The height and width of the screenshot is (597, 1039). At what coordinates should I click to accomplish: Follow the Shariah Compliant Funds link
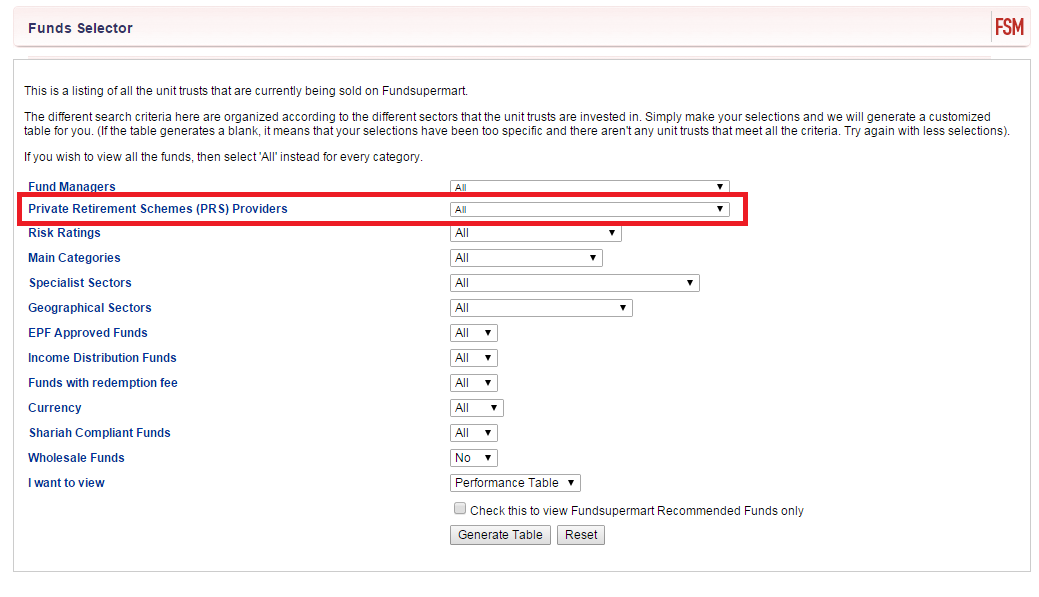(99, 433)
